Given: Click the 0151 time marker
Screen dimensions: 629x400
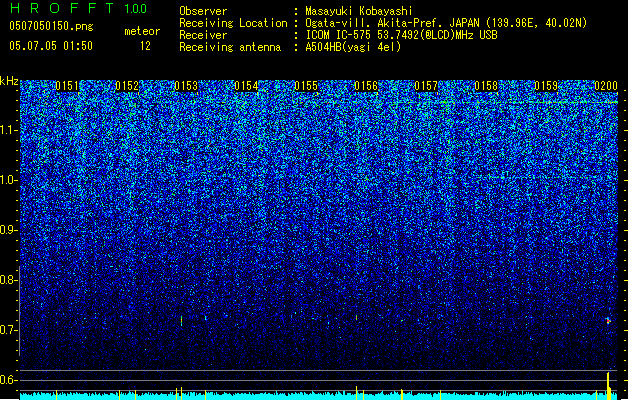Looking at the screenshot, I should [x=67, y=86].
